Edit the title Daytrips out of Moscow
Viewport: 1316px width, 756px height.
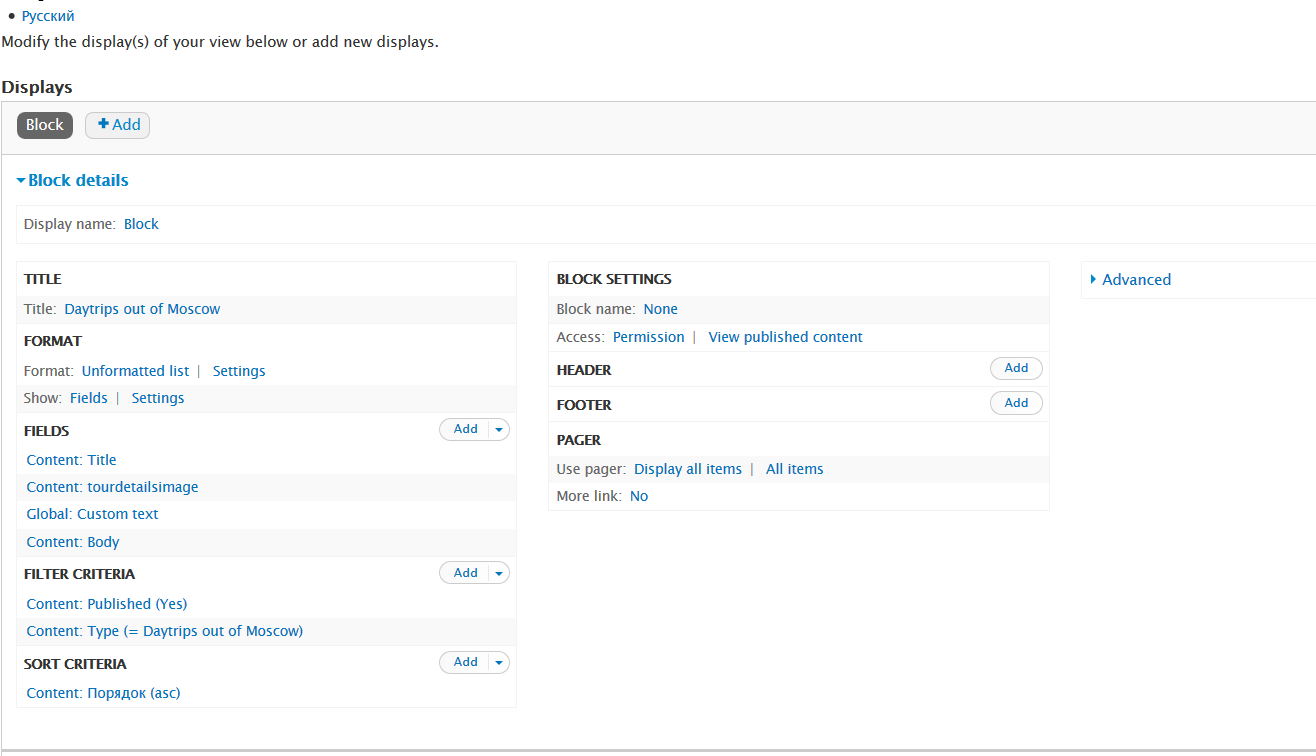pyautogui.click(x=142, y=309)
